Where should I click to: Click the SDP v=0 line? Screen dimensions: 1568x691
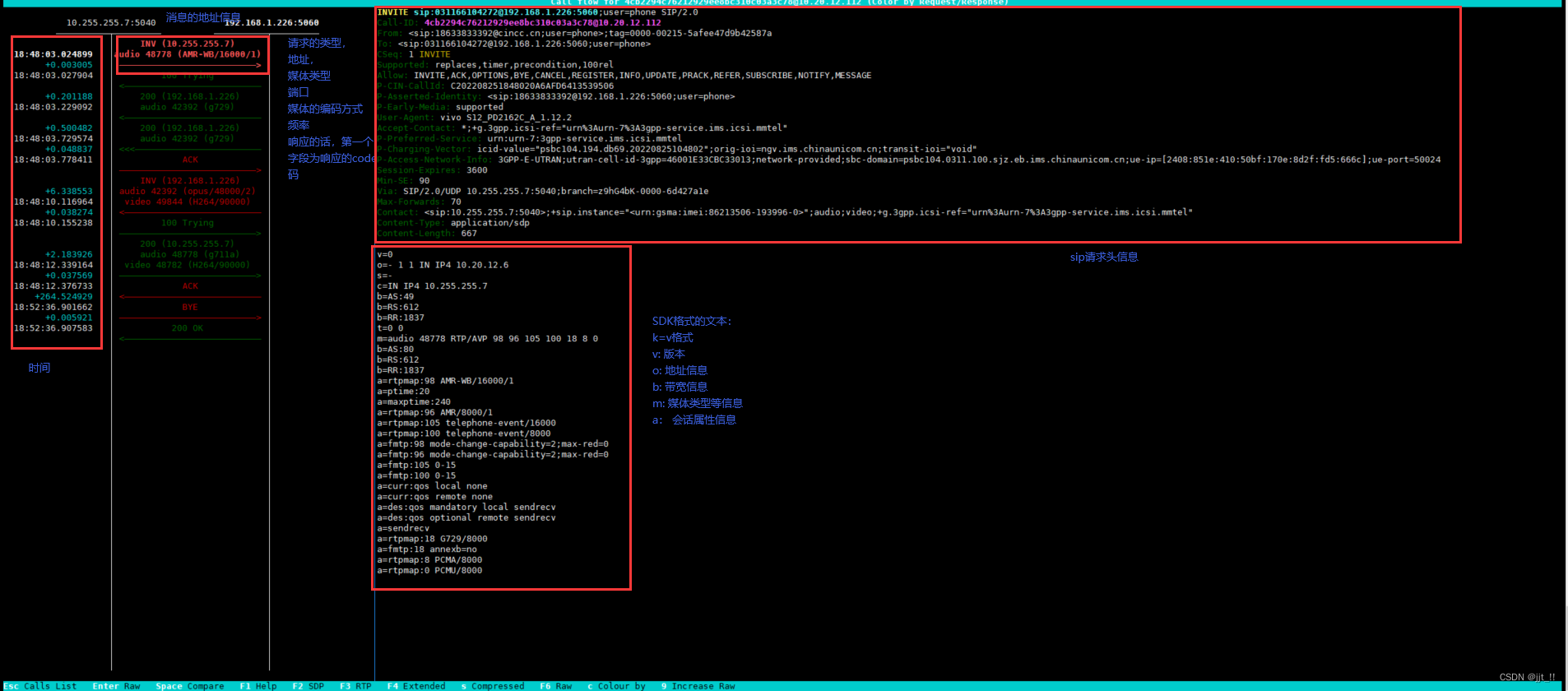[385, 255]
